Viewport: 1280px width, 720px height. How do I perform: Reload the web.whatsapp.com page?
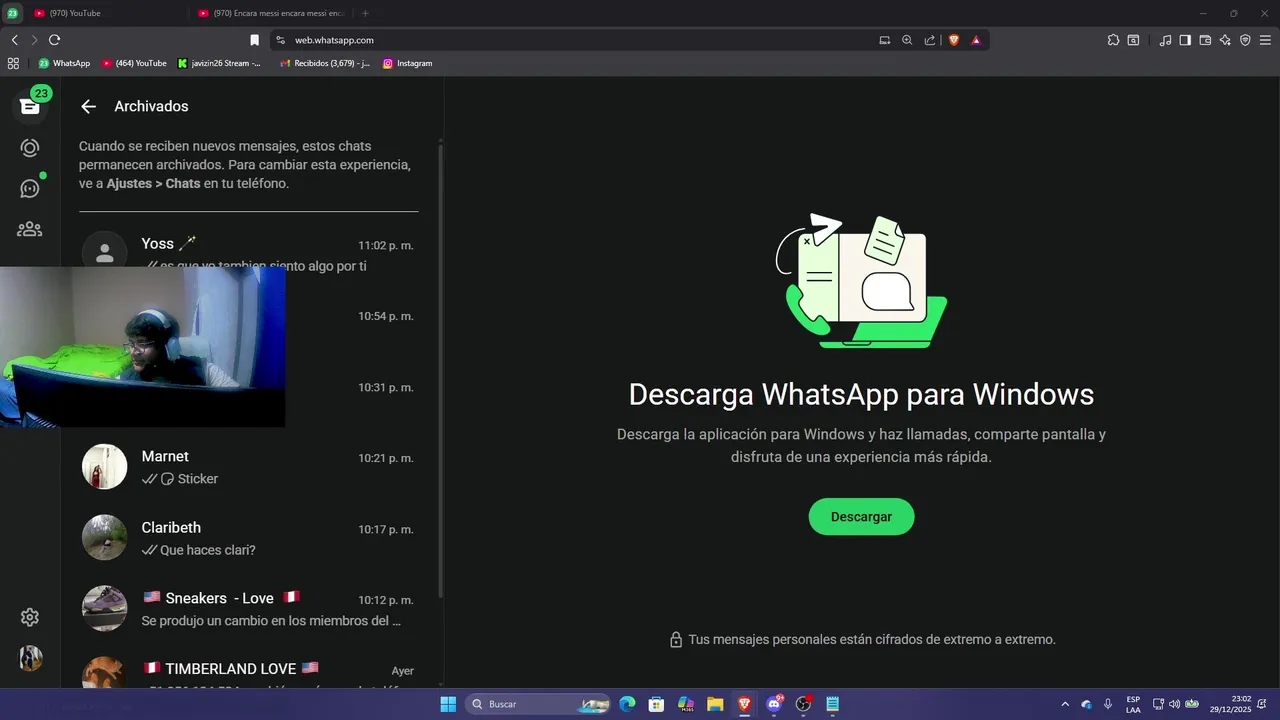54,40
